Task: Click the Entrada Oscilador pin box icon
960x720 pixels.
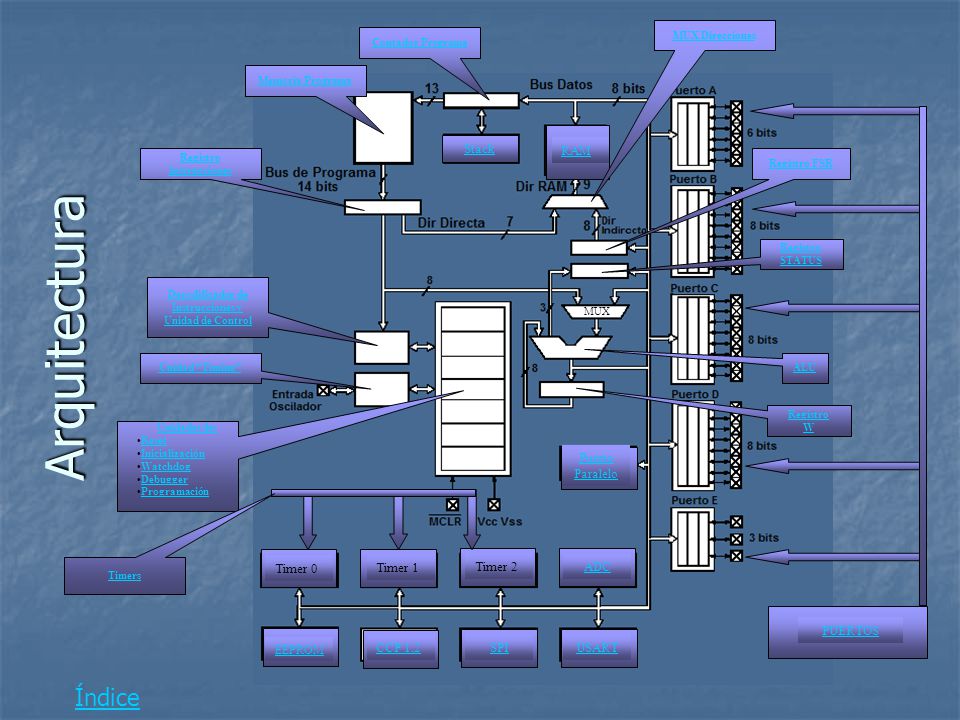Action: pos(323,390)
